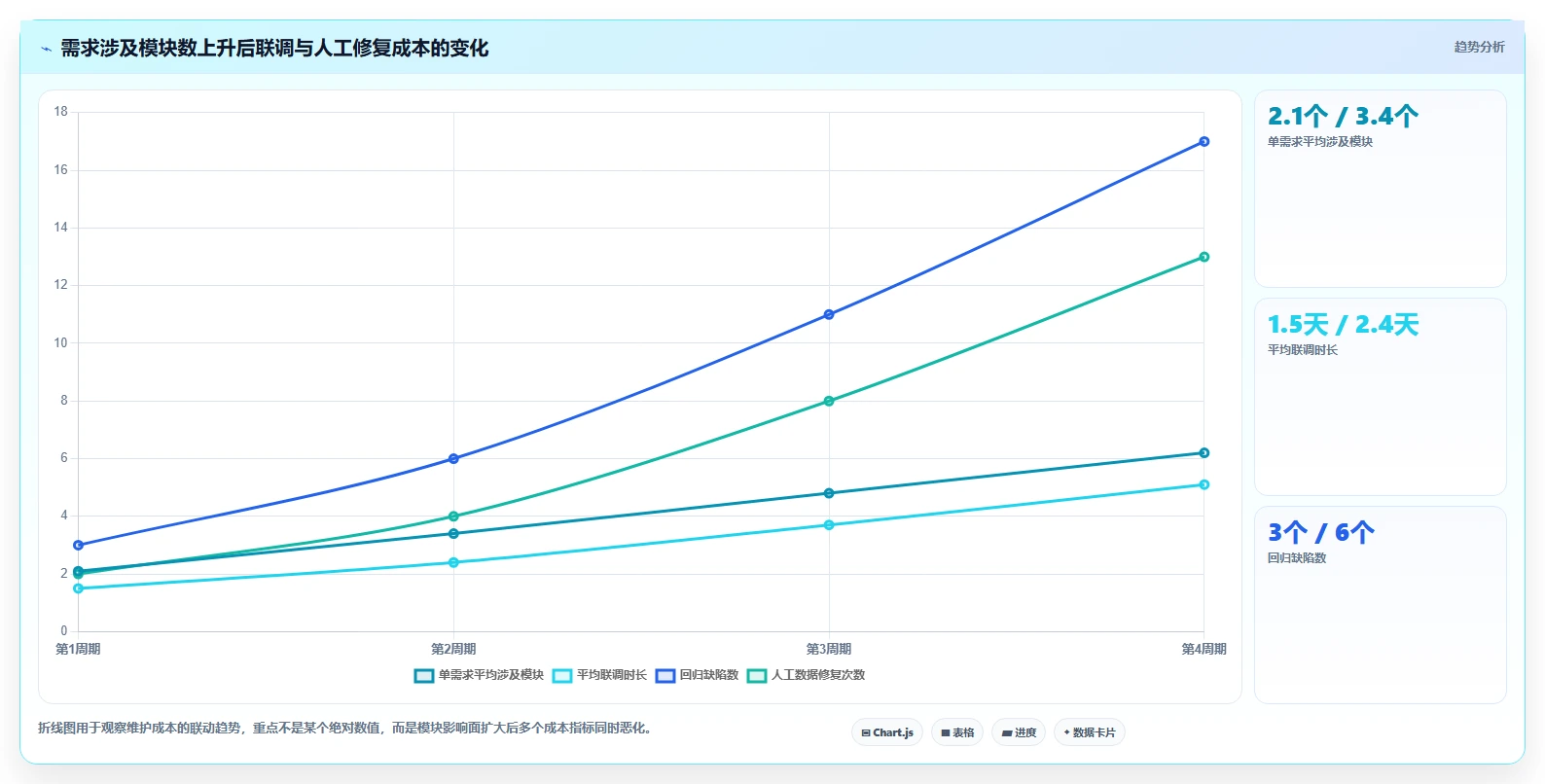Select the 平均联调时长 point at 第2周期
The height and width of the screenshot is (784, 1545).
(x=453, y=562)
